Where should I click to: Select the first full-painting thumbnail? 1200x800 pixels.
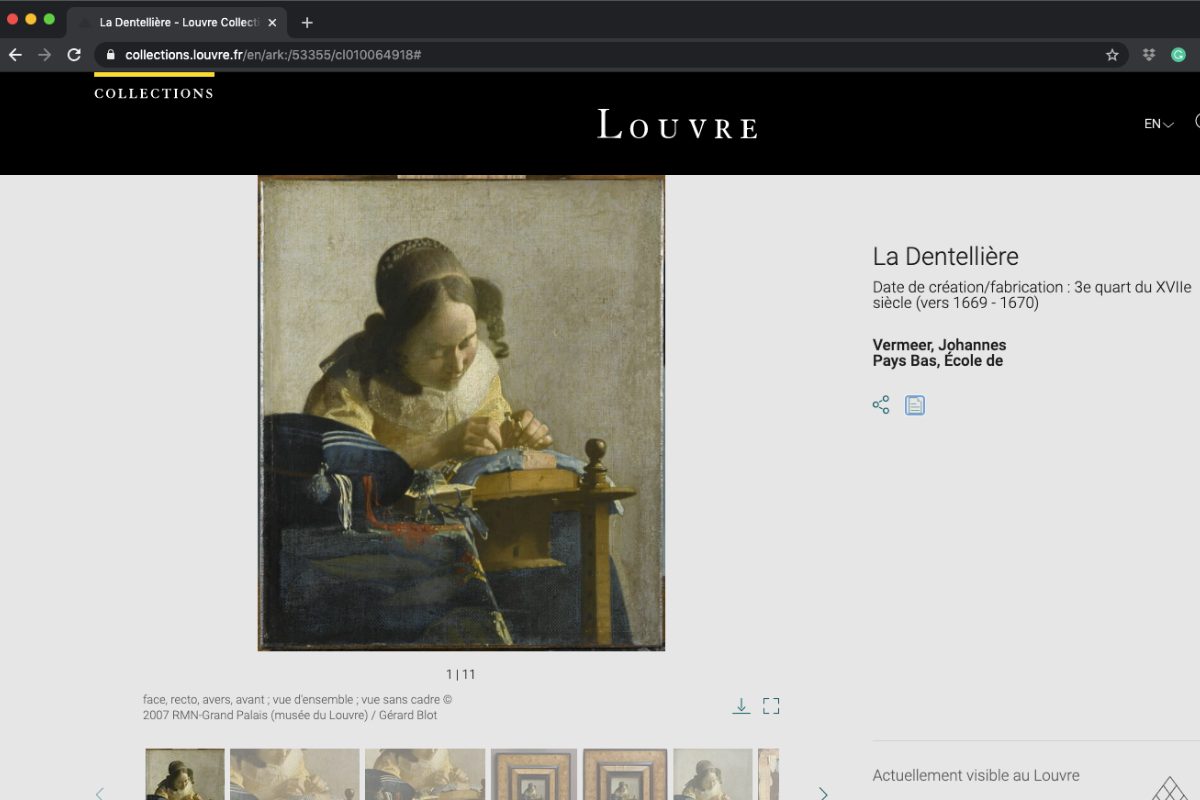coord(185,774)
